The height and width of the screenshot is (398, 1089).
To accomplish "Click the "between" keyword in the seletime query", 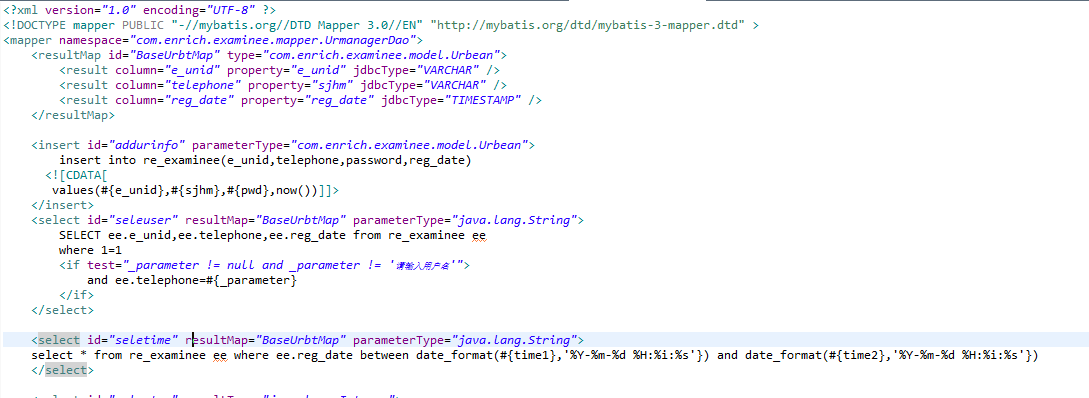I will pyautogui.click(x=385, y=356).
